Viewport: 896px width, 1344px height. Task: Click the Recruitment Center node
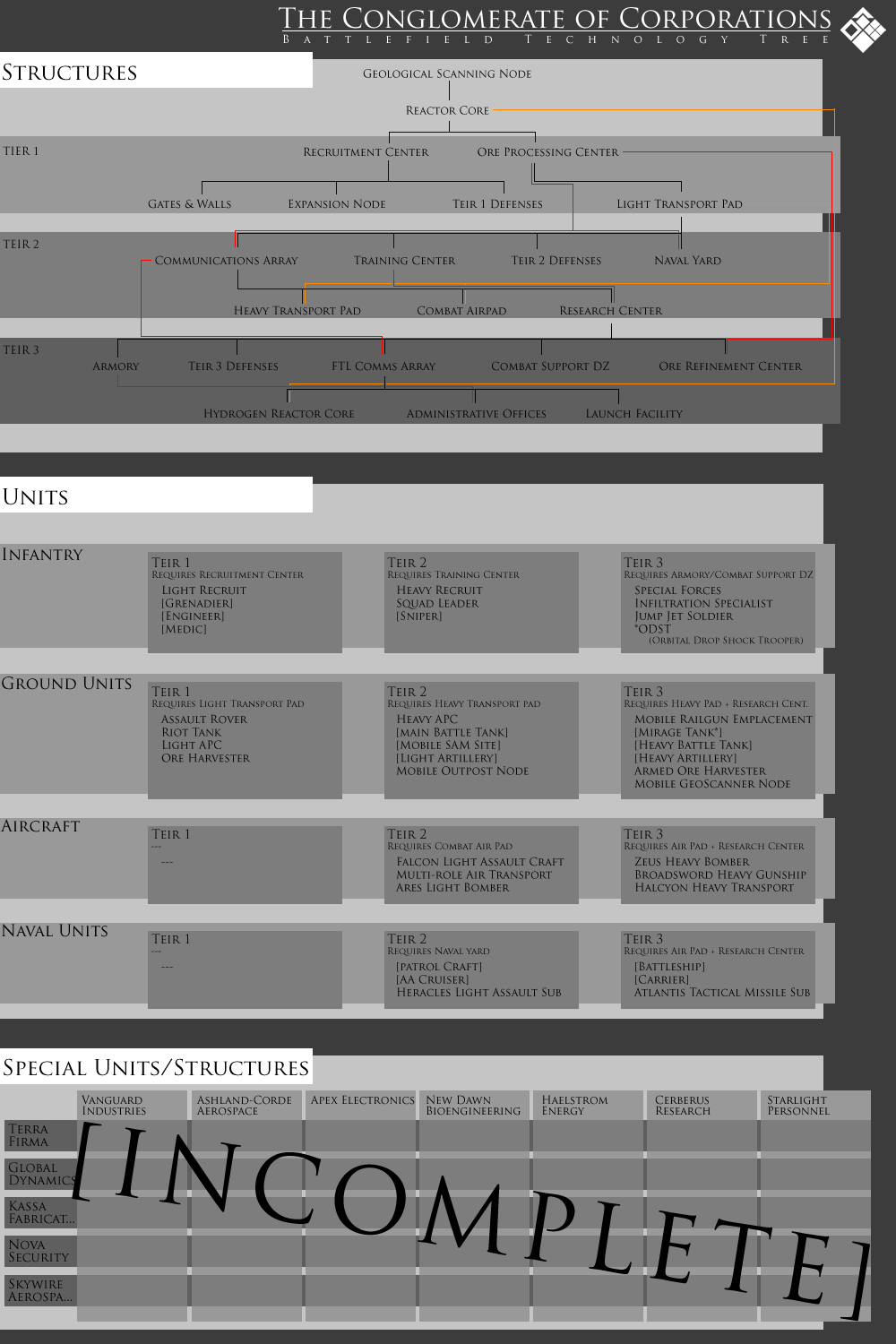[x=366, y=152]
